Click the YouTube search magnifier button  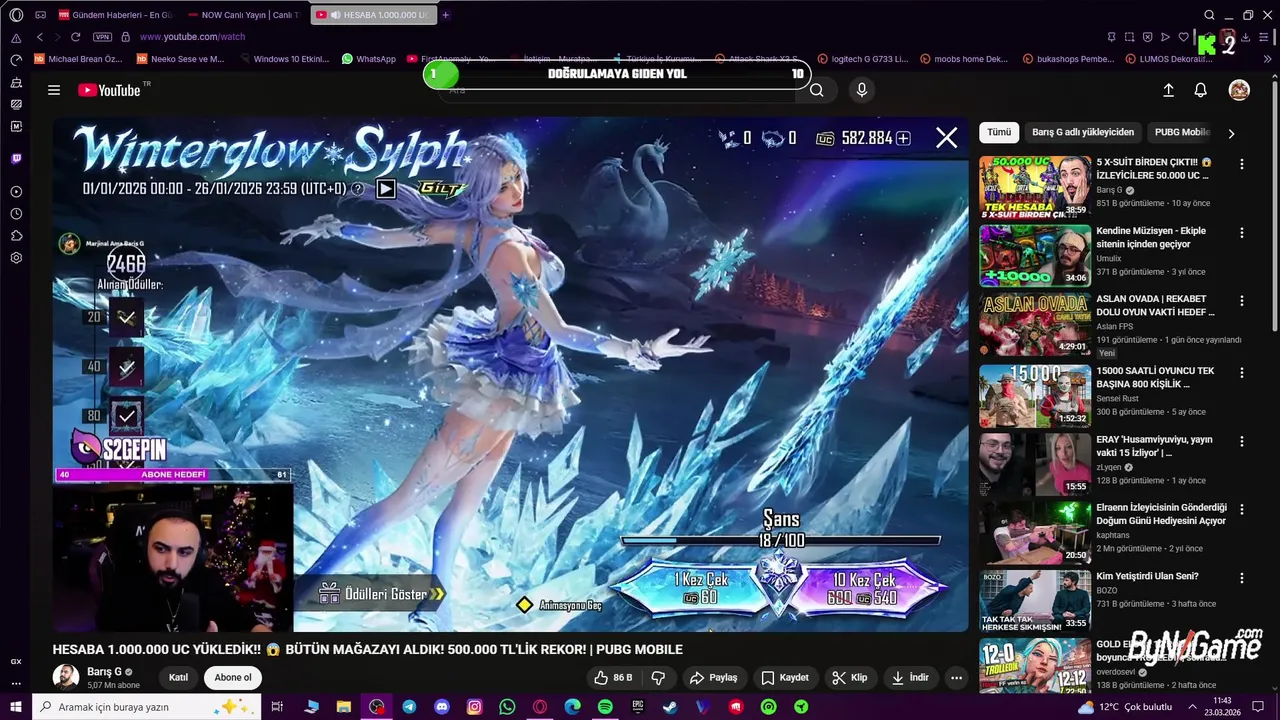coord(817,90)
